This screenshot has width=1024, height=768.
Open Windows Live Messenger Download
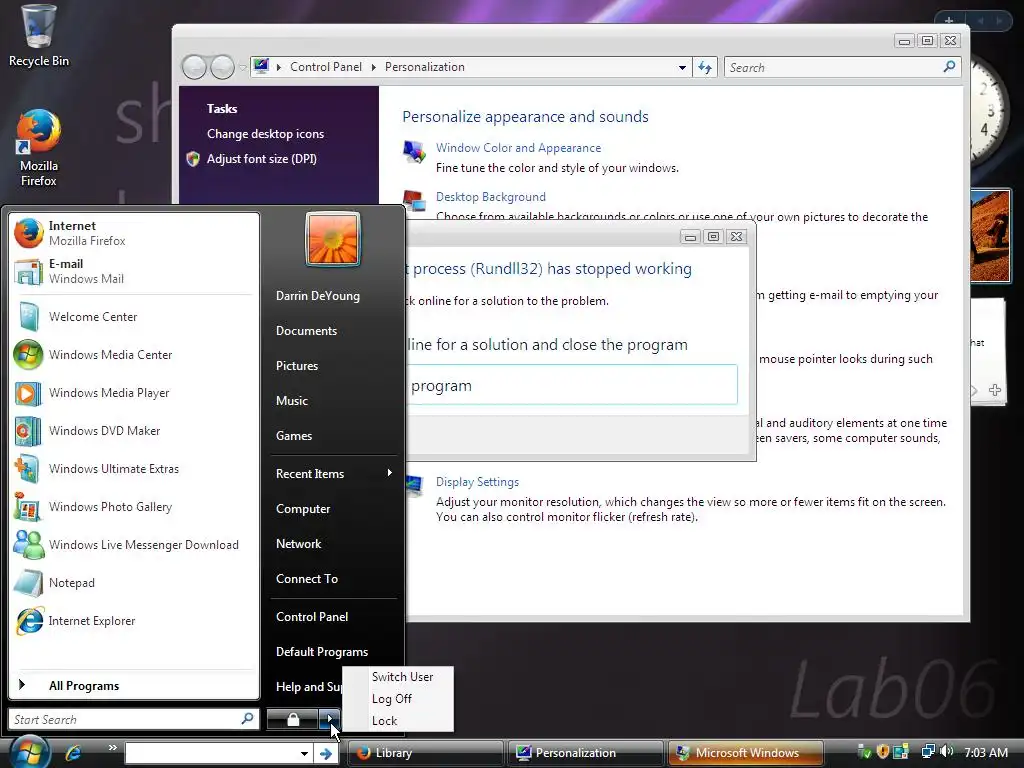pos(134,545)
